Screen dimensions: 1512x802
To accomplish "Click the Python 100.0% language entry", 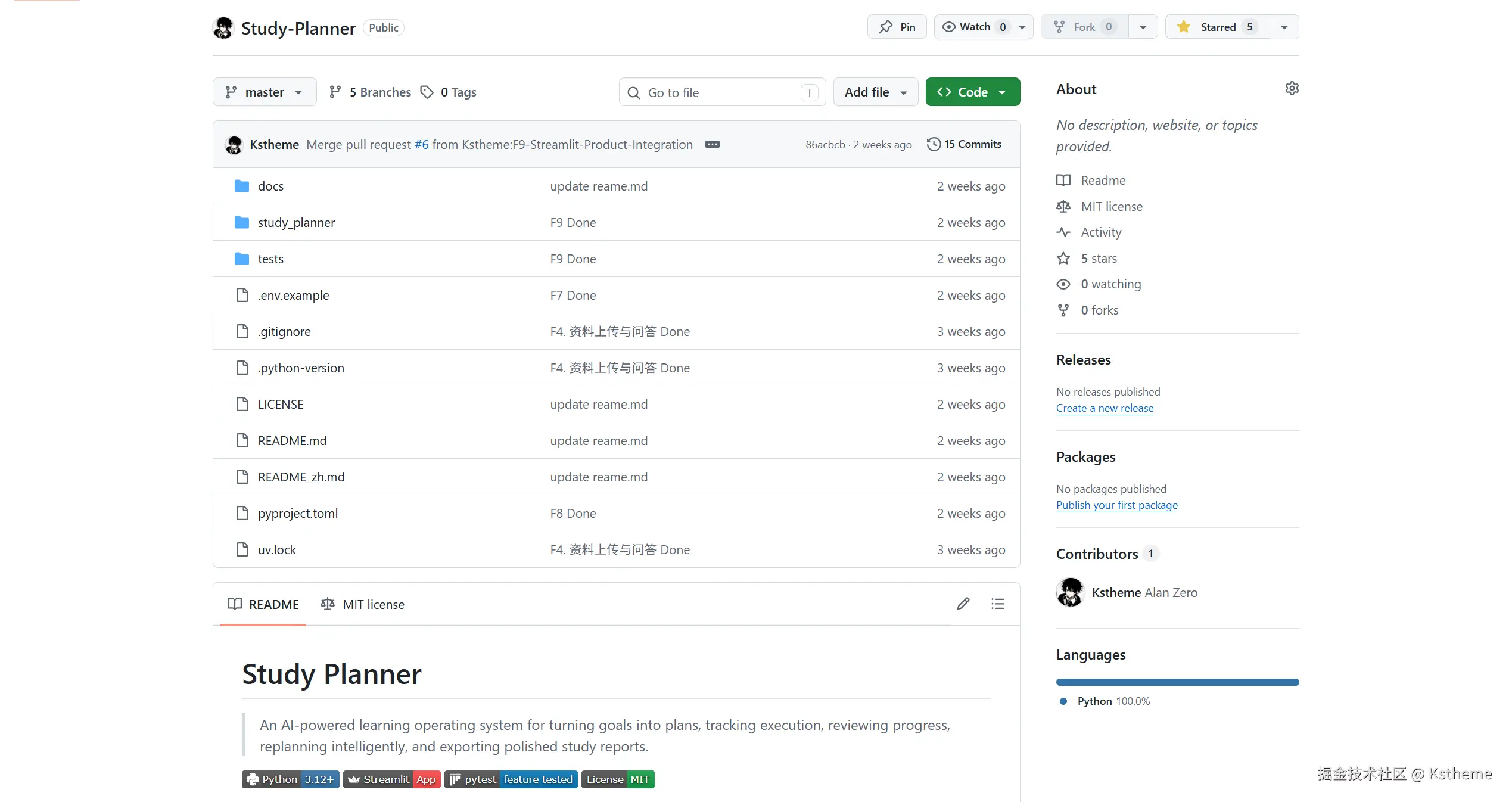I will click(1105, 701).
